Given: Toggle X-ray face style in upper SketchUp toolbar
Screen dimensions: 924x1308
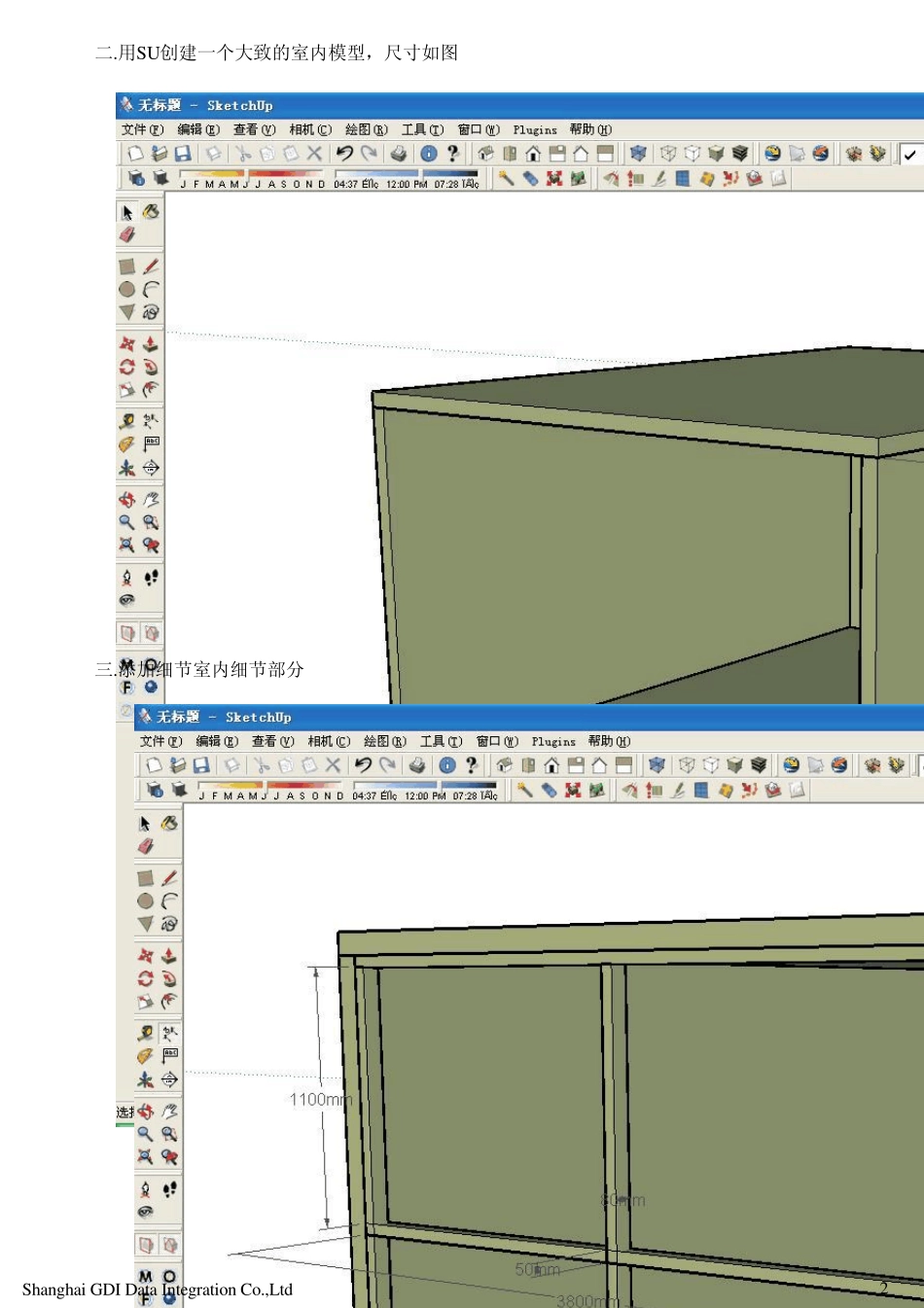Looking at the screenshot, I should [638, 154].
